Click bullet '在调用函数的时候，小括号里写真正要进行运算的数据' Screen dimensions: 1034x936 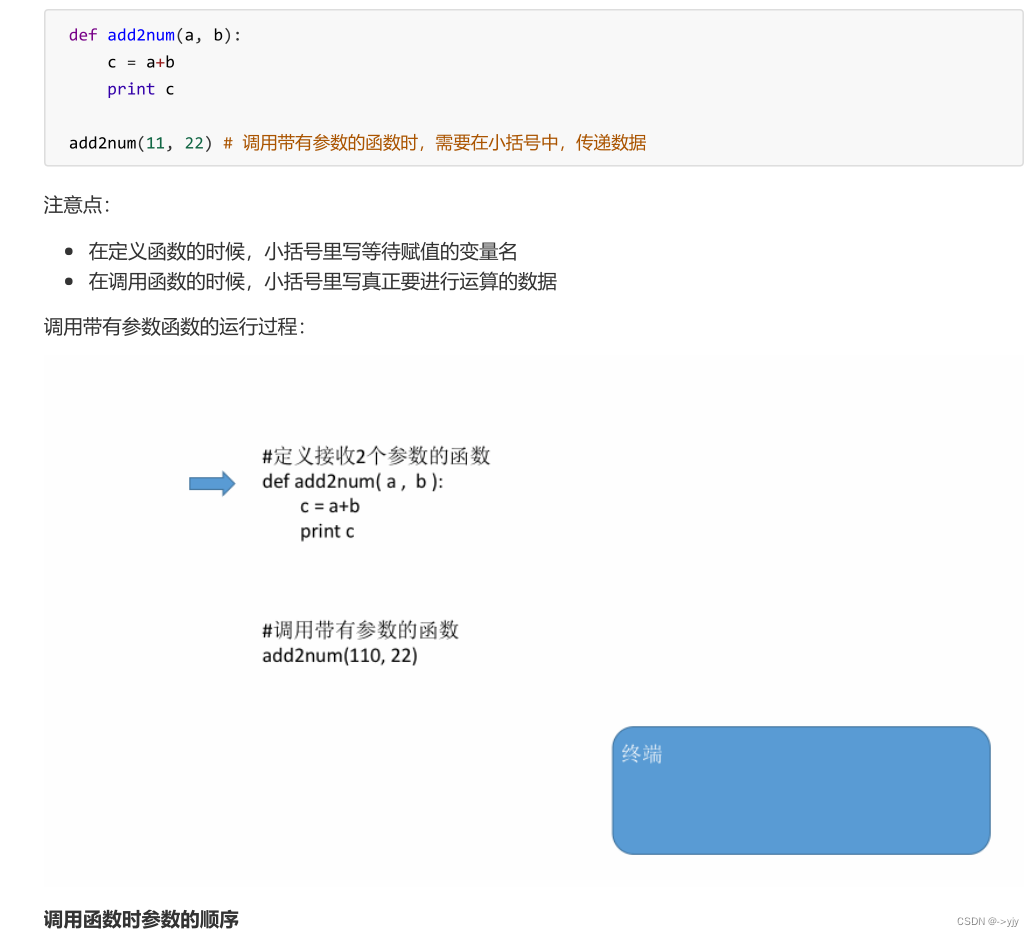click(x=322, y=282)
